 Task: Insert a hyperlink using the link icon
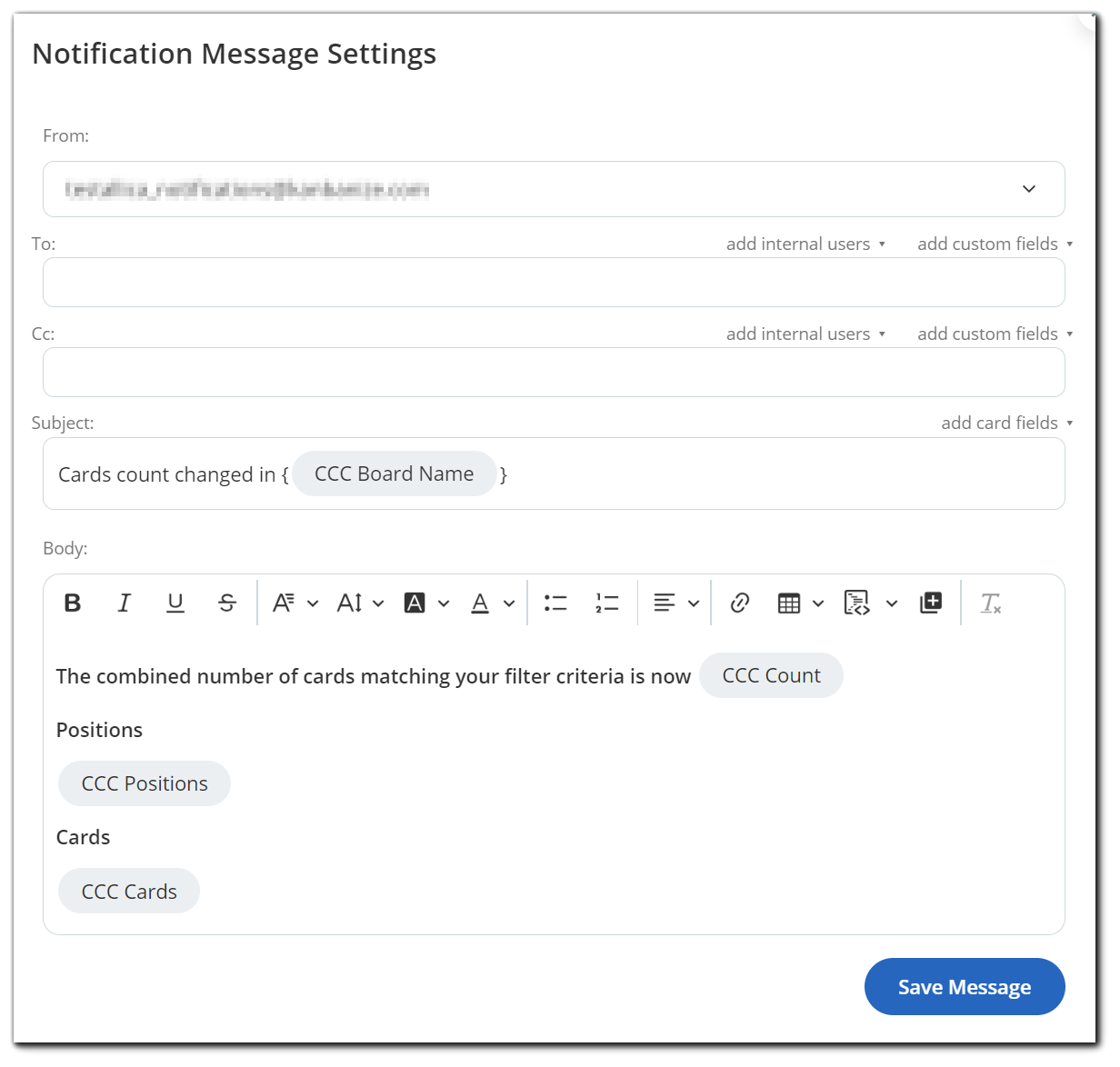(x=739, y=603)
